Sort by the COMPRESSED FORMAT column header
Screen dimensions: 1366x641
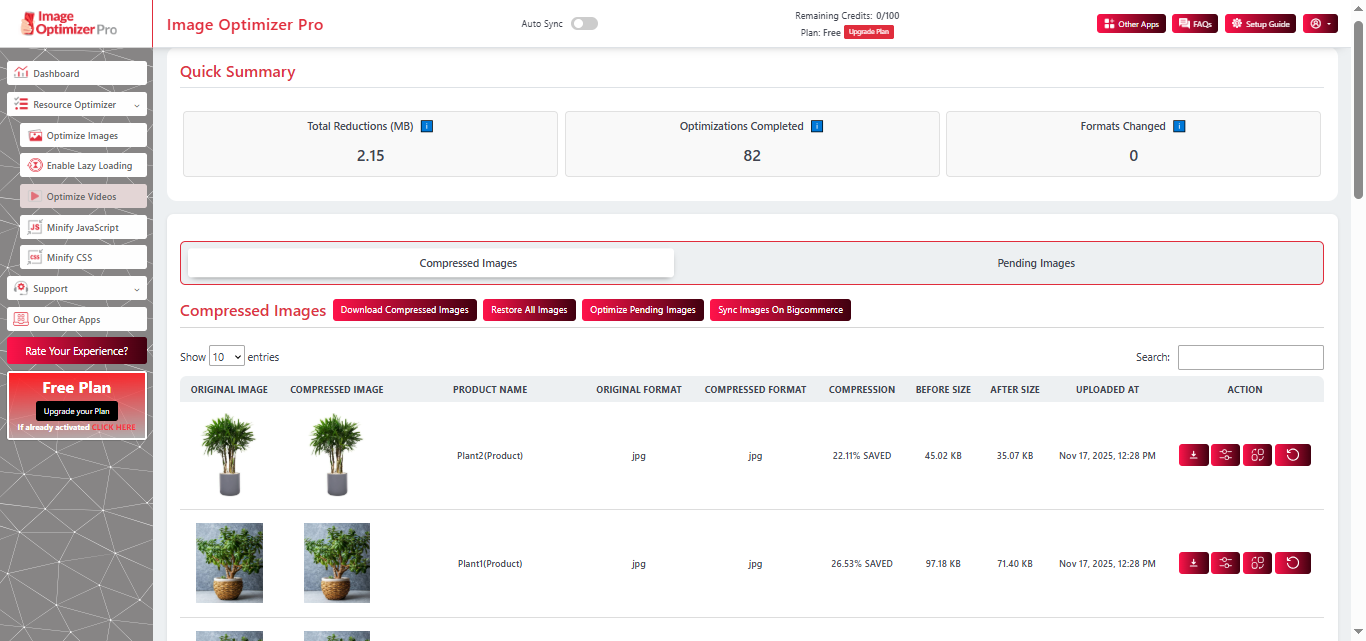pos(755,390)
